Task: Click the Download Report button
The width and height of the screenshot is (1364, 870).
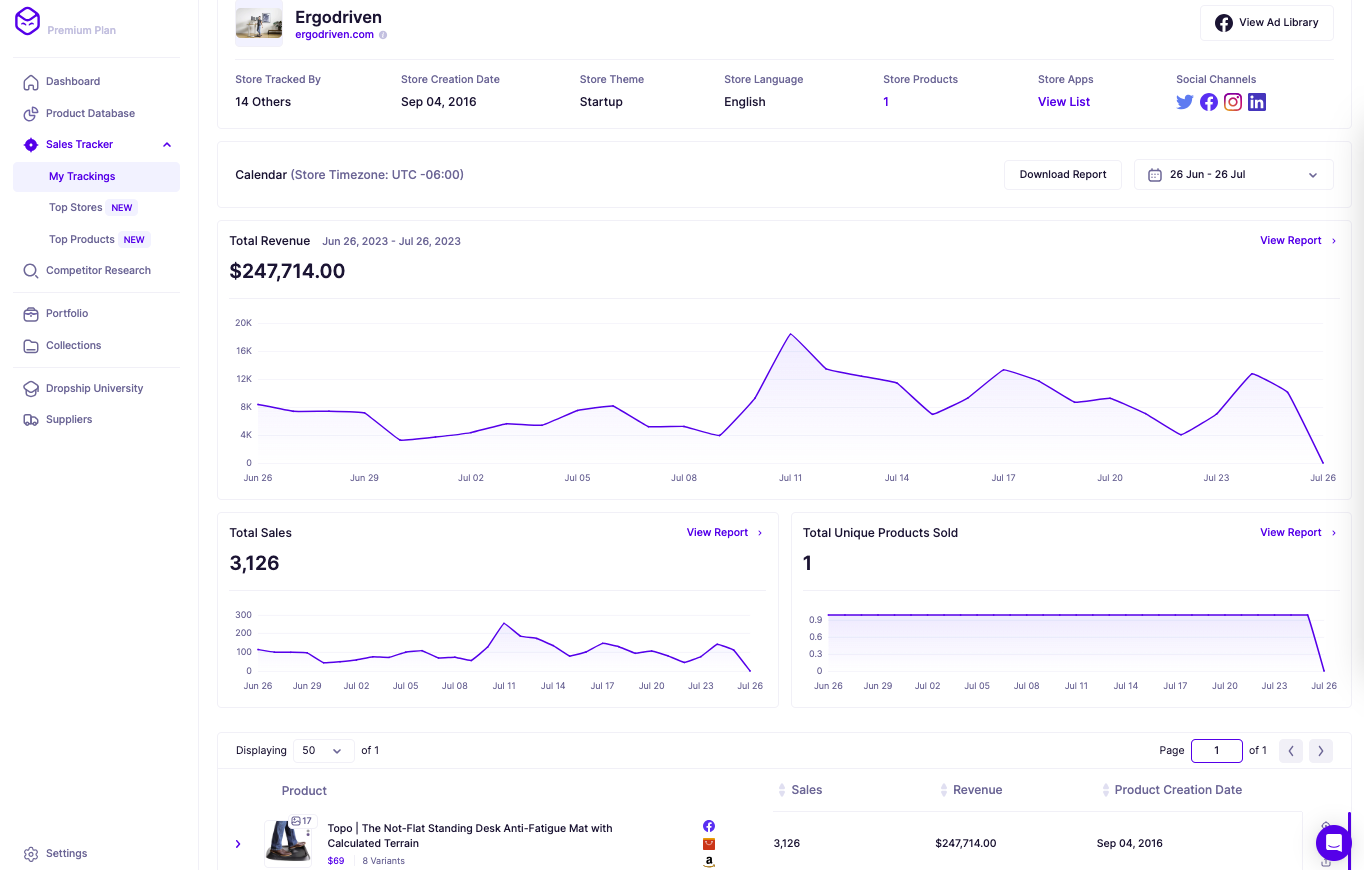Action: click(1062, 174)
